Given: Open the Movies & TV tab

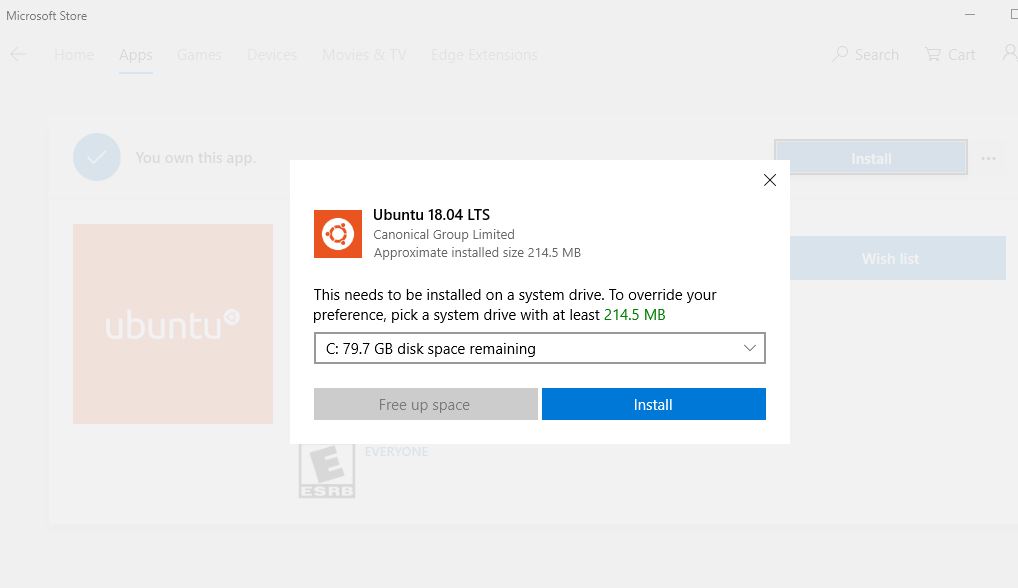Looking at the screenshot, I should [364, 55].
